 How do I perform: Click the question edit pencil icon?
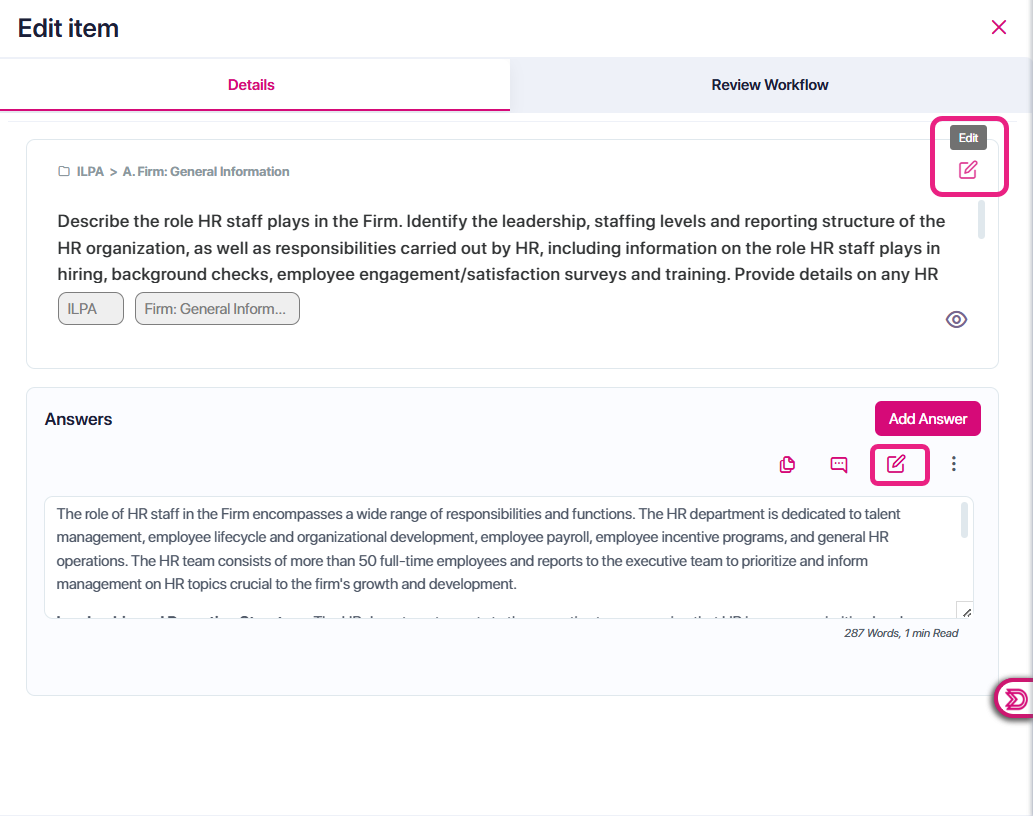pos(968,170)
